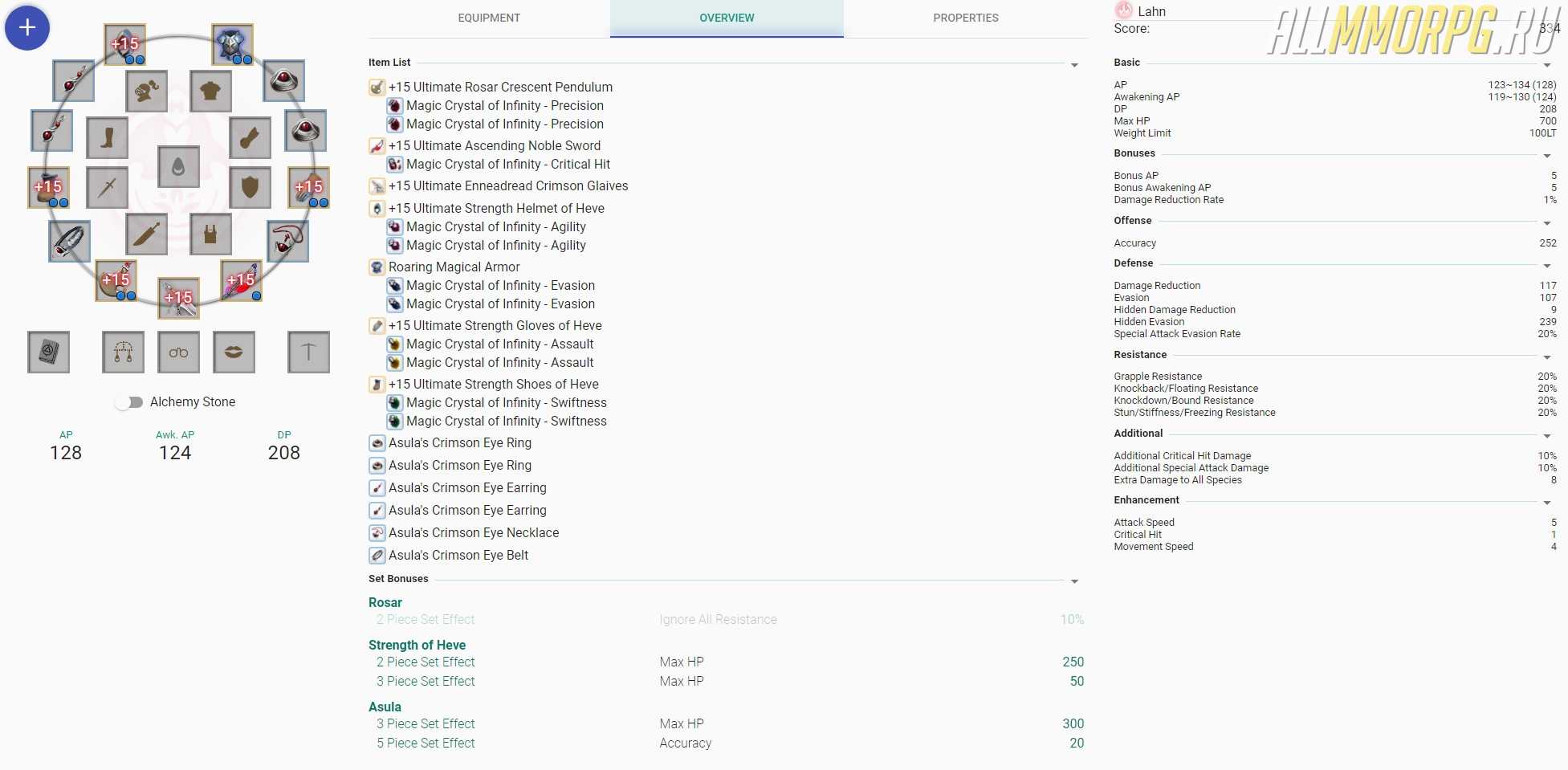Click +15 Ultimate Strength Shoes of Heve
This screenshot has height=770, width=1568.
[494, 384]
